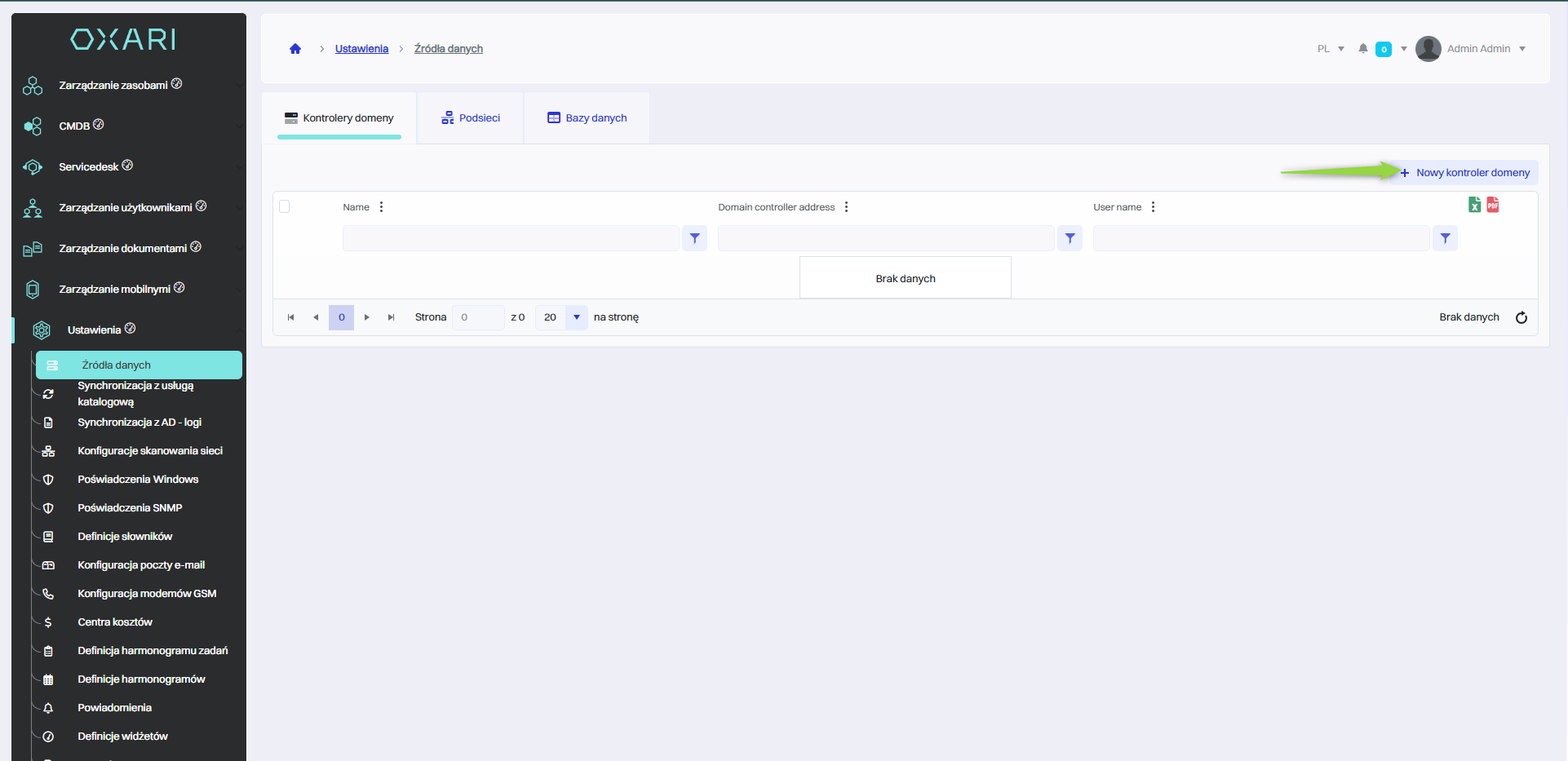Go to Konfiguracja poczty e-mail
This screenshot has width=1568, height=761.
coord(141,565)
